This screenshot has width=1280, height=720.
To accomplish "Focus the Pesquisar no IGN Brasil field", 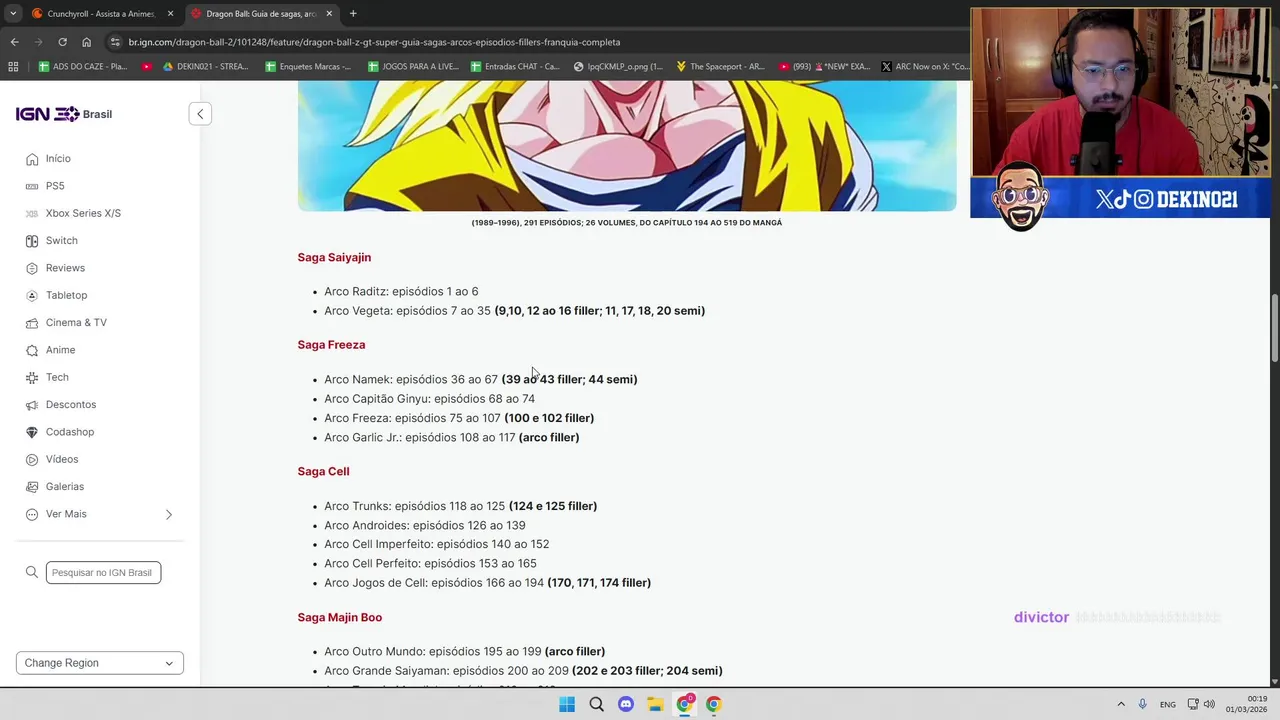I will pos(103,572).
